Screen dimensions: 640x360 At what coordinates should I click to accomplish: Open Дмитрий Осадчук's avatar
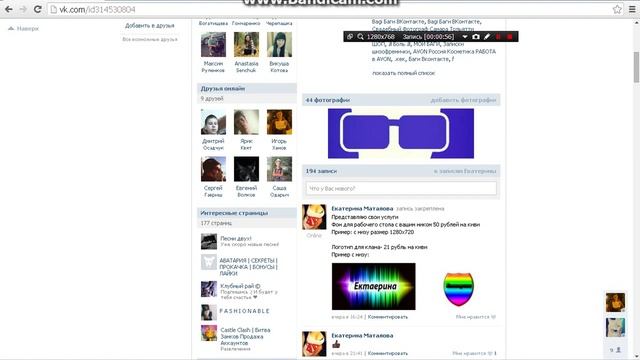click(213, 122)
